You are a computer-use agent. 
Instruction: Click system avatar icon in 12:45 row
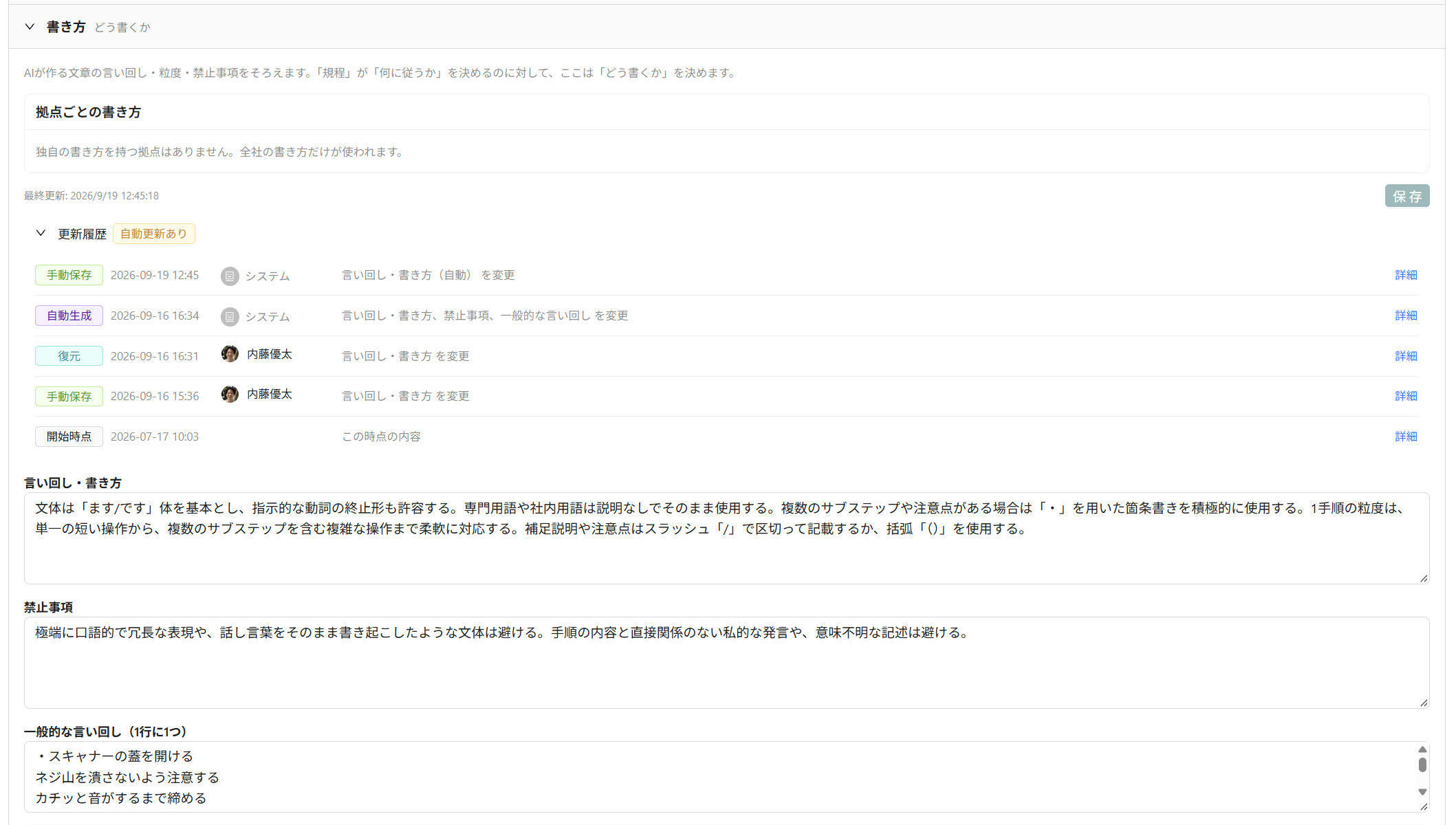click(230, 276)
